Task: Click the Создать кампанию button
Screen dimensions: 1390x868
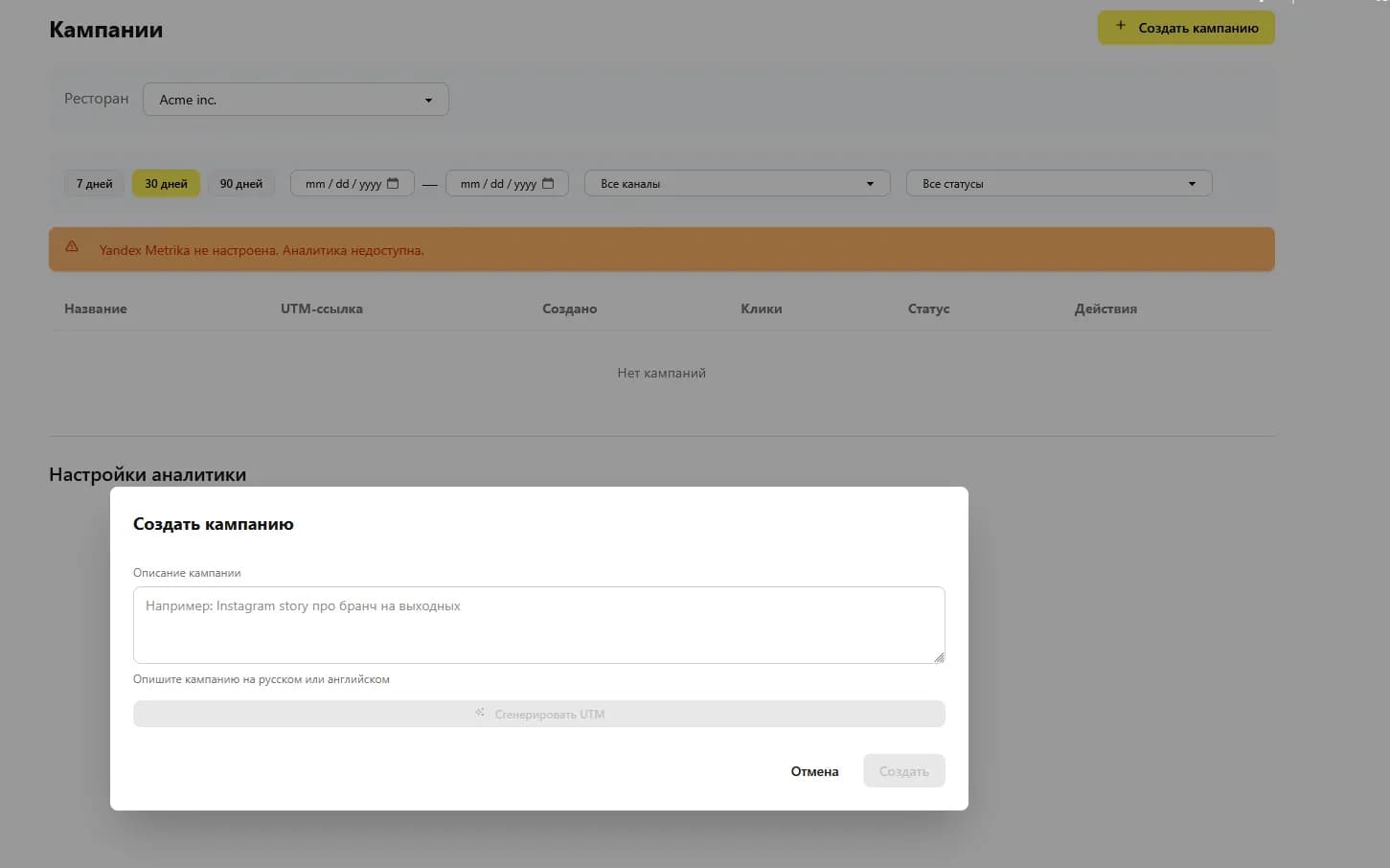Action: 1185,27
